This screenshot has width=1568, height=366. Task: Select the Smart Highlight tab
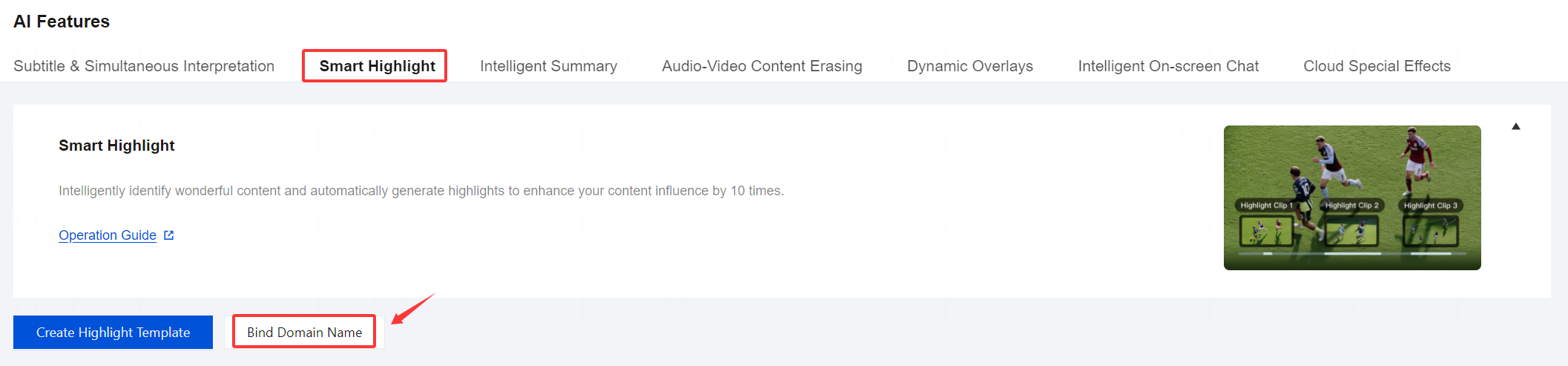[377, 66]
